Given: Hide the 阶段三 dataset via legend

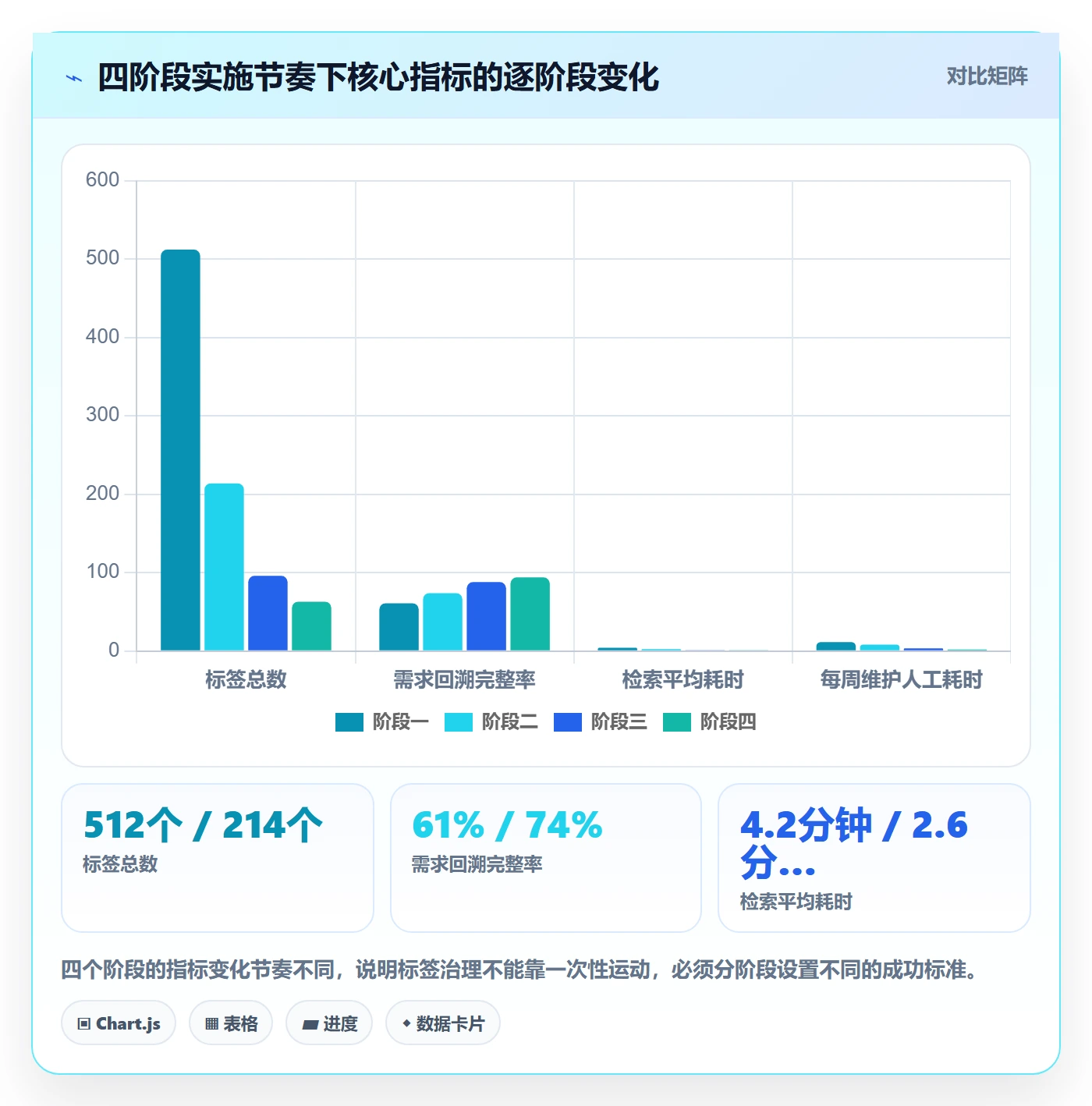Looking at the screenshot, I should (601, 722).
